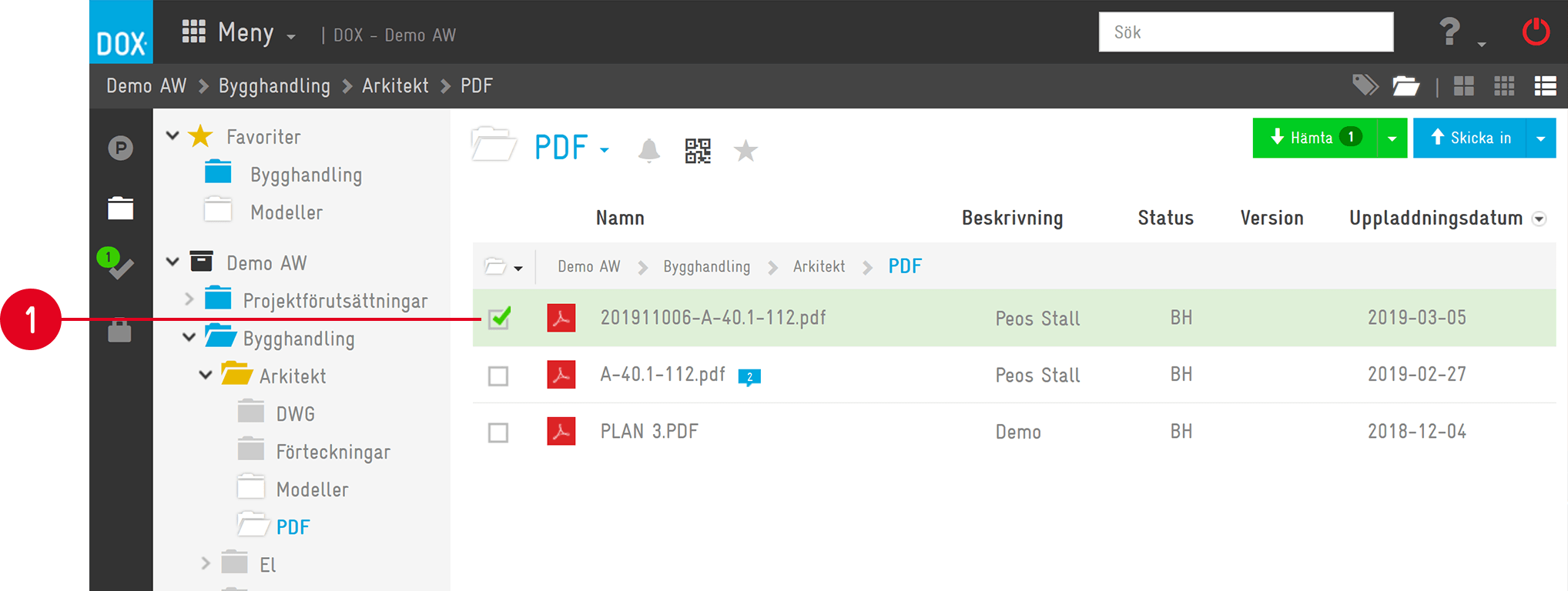Click the Skicka in upload button
Viewport: 1568px width, 591px height.
(1469, 139)
